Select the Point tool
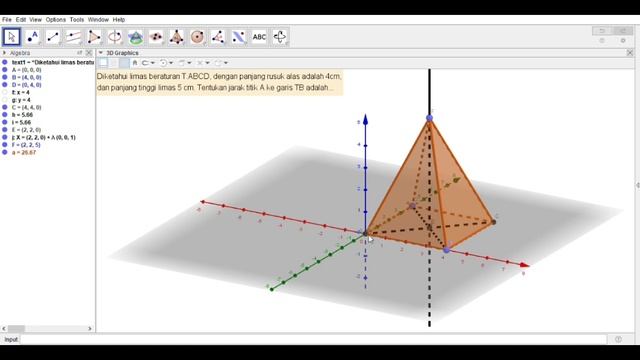The height and width of the screenshot is (360, 640). point(33,37)
